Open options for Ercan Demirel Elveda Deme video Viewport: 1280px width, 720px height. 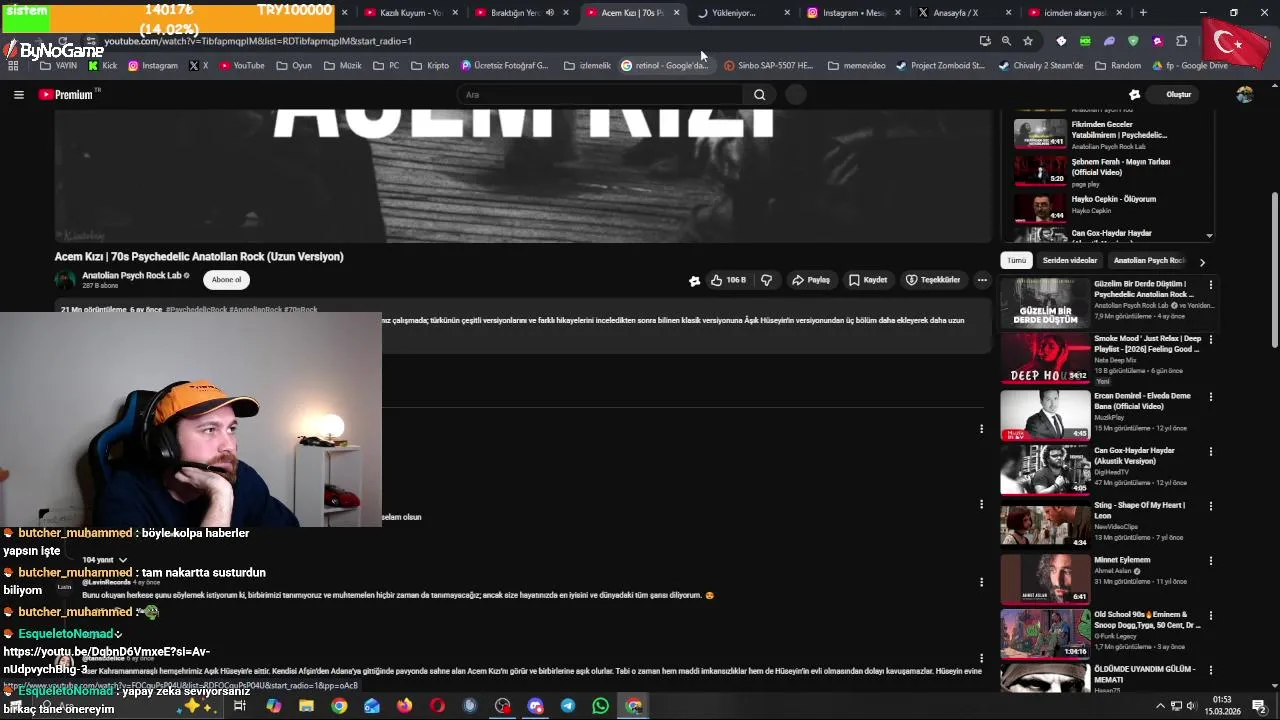click(x=1211, y=396)
